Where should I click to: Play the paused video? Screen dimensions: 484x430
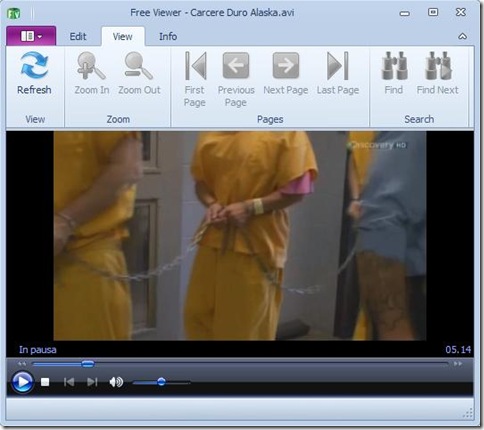pos(22,382)
